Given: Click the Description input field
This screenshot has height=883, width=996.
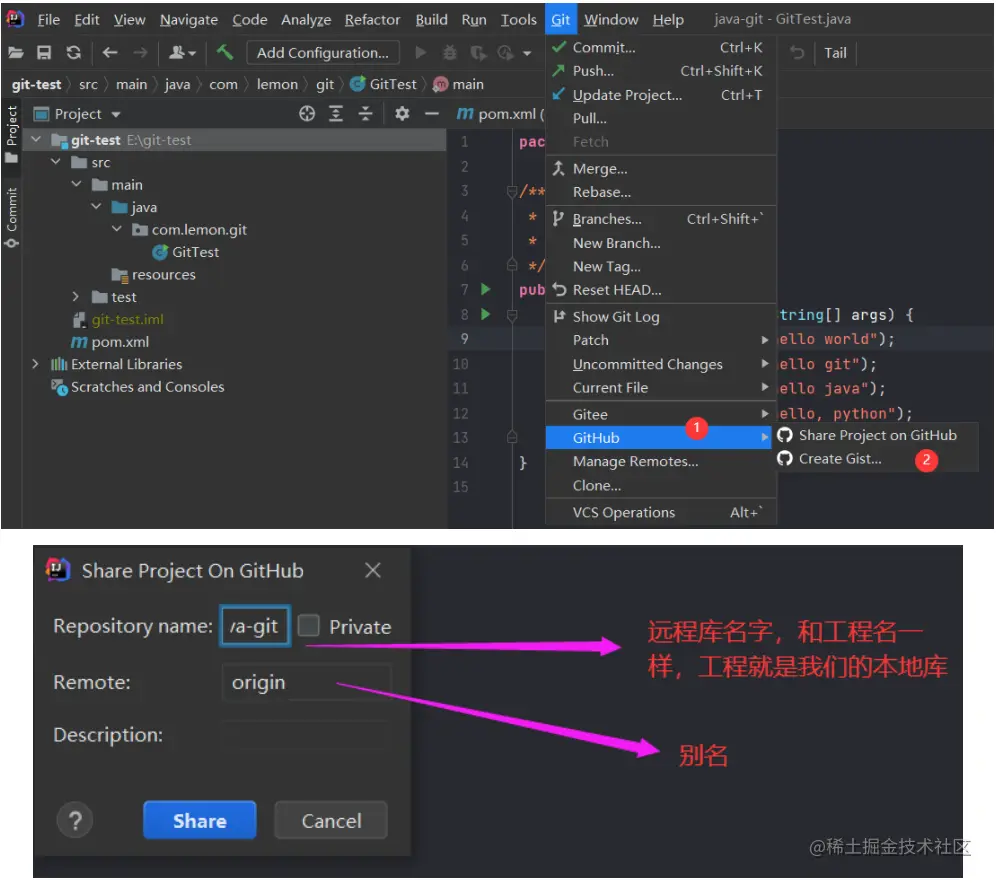Looking at the screenshot, I should [x=307, y=735].
